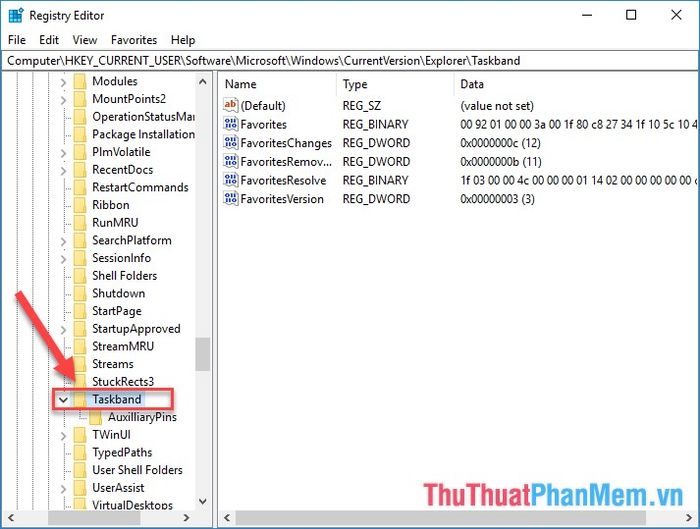Image resolution: width=700 pixels, height=529 pixels.
Task: Click the tree pane scroll down arrow
Action: 203,502
